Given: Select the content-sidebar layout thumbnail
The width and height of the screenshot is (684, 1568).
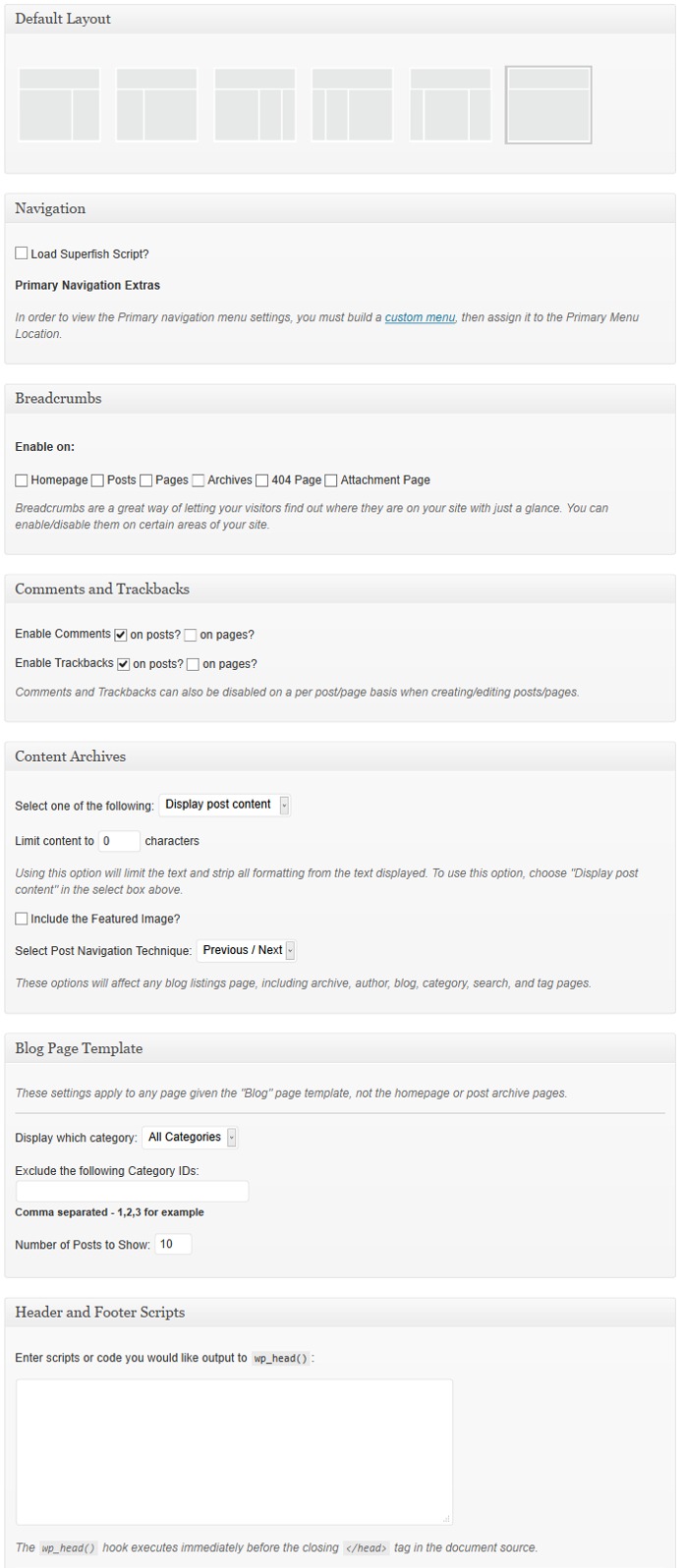Looking at the screenshot, I should click(x=59, y=104).
